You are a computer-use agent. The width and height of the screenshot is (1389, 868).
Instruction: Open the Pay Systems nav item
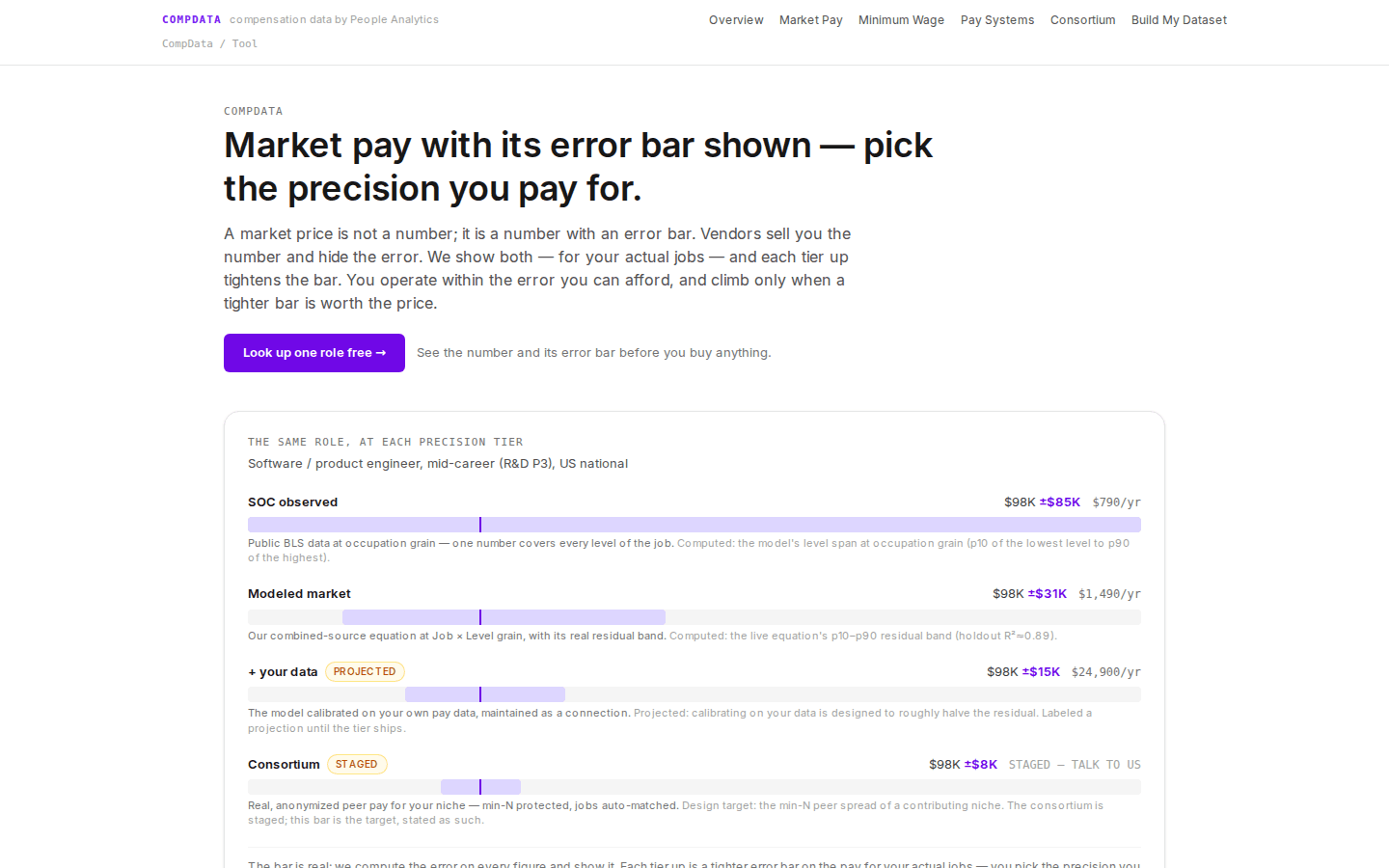(997, 20)
